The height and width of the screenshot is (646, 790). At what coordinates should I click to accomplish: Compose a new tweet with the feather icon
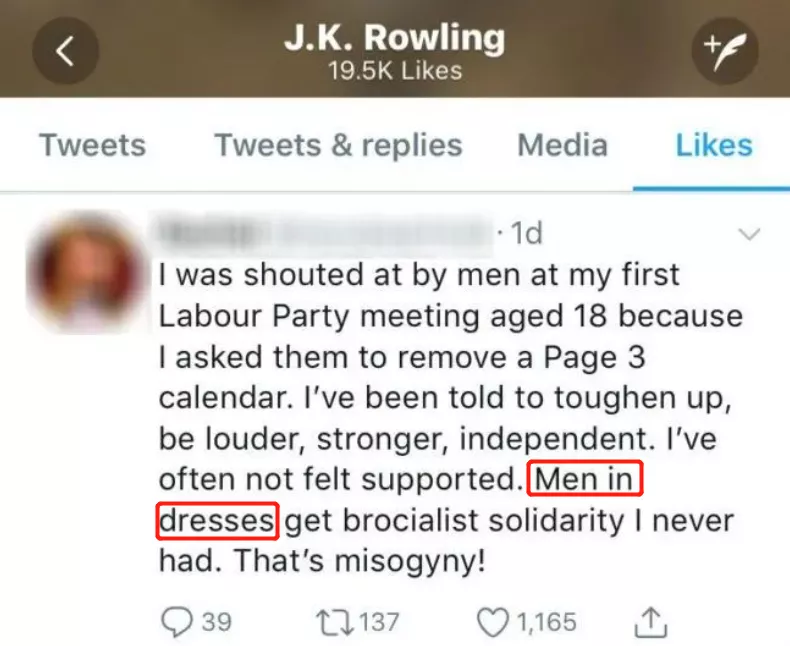pyautogui.click(x=724, y=50)
